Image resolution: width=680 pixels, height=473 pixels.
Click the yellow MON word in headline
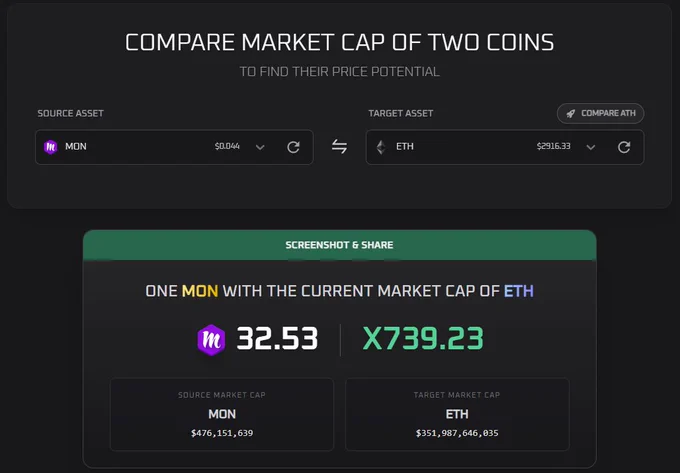(200, 291)
